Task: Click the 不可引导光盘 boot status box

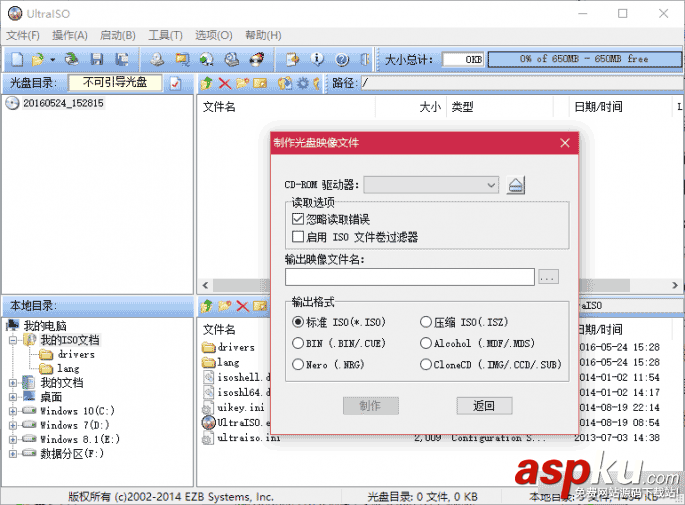Action: click(x=115, y=82)
